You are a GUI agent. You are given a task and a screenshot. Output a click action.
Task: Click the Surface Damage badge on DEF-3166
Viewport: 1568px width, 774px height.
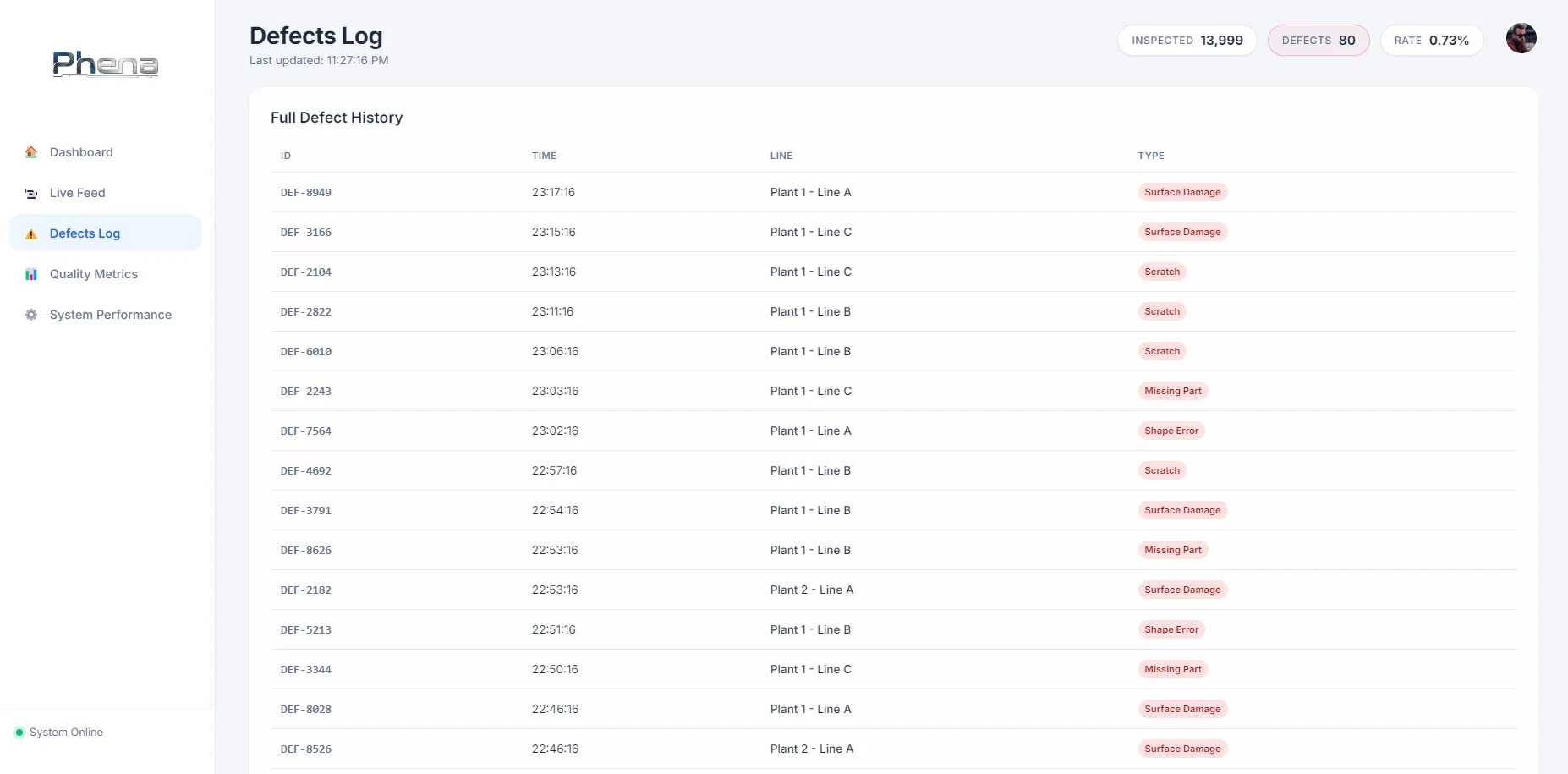coord(1181,232)
